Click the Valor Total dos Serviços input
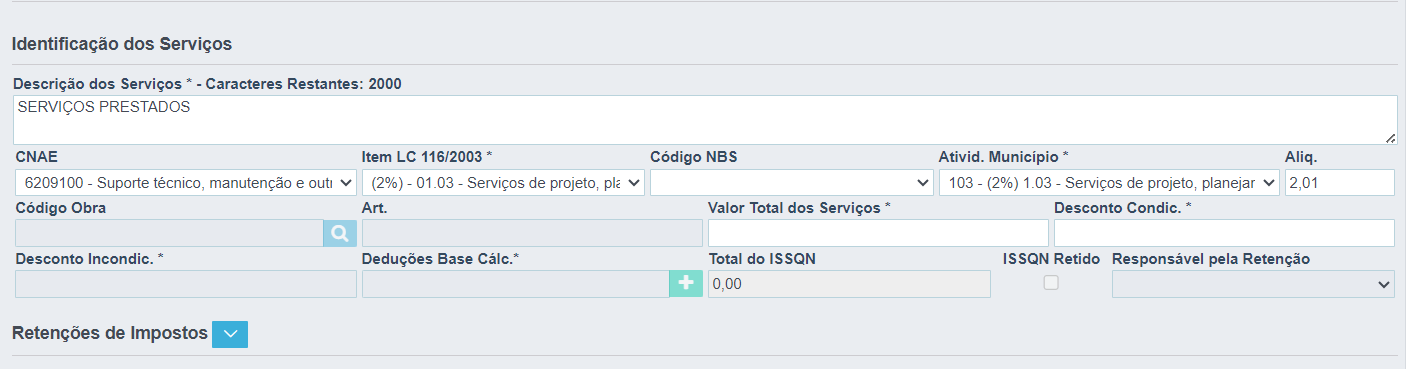This screenshot has height=369, width=1406. click(x=878, y=233)
